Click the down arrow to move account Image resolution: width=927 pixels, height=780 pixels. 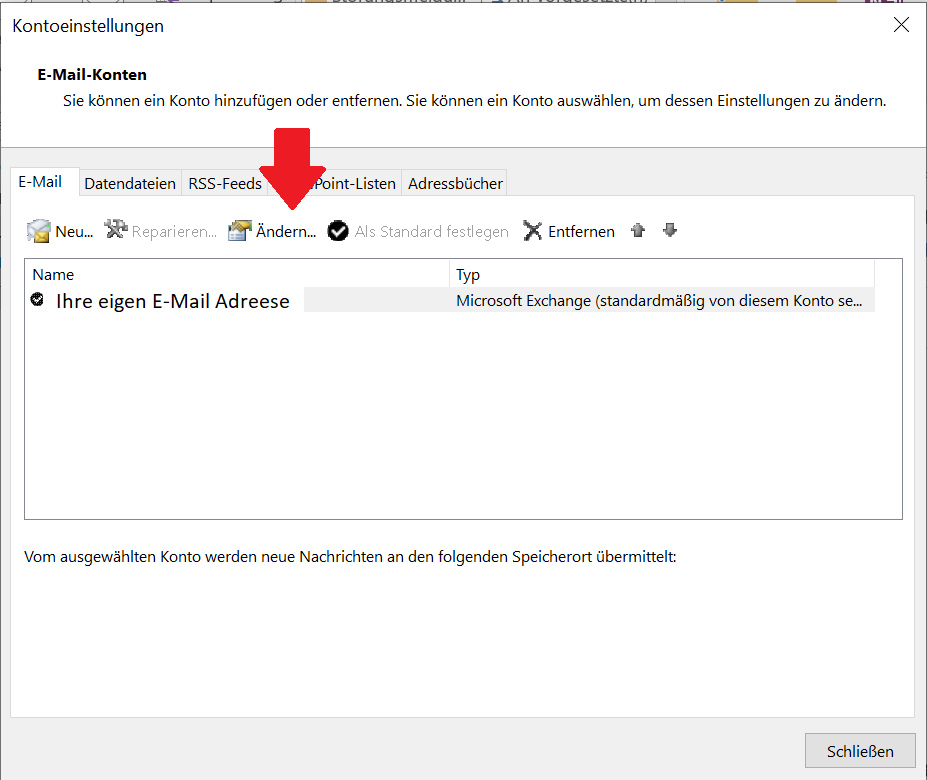[x=669, y=230]
